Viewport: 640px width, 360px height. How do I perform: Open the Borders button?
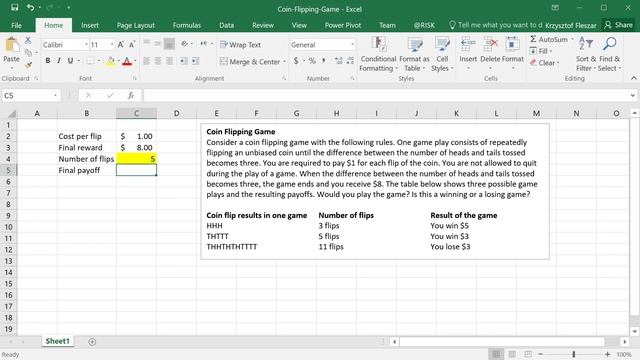coord(90,61)
